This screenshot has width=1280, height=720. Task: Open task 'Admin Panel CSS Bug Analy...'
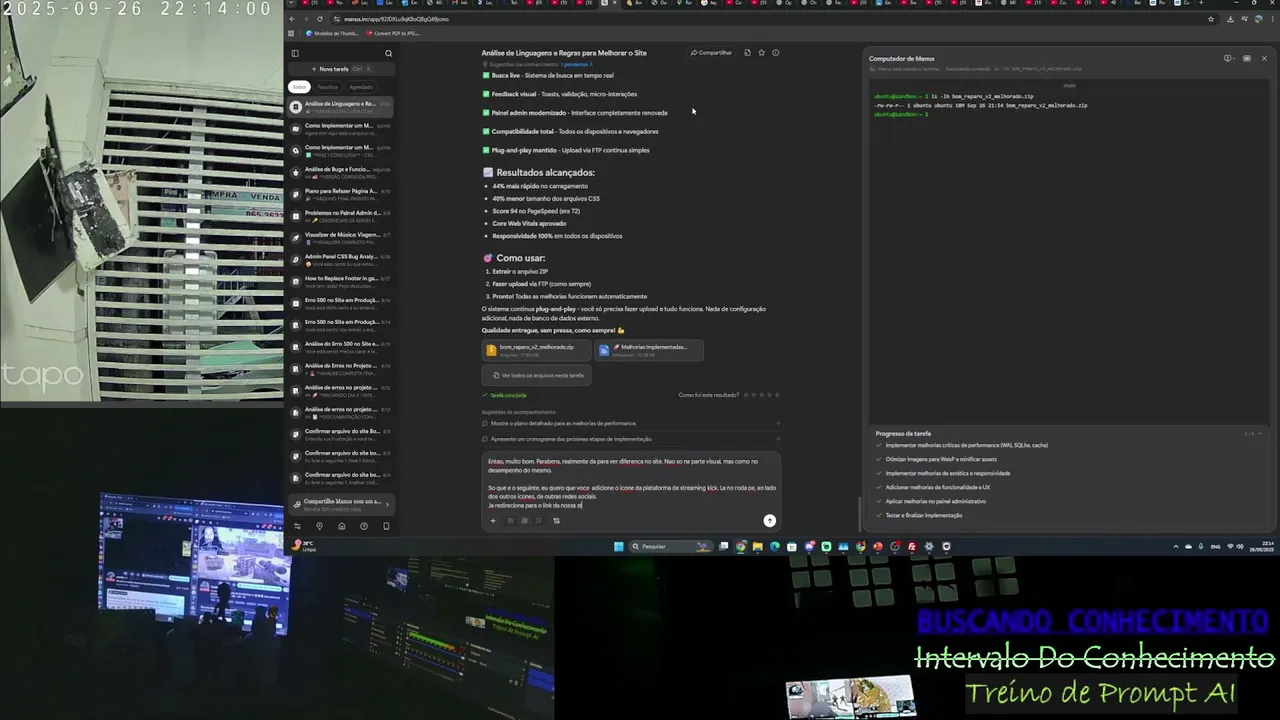[340, 259]
